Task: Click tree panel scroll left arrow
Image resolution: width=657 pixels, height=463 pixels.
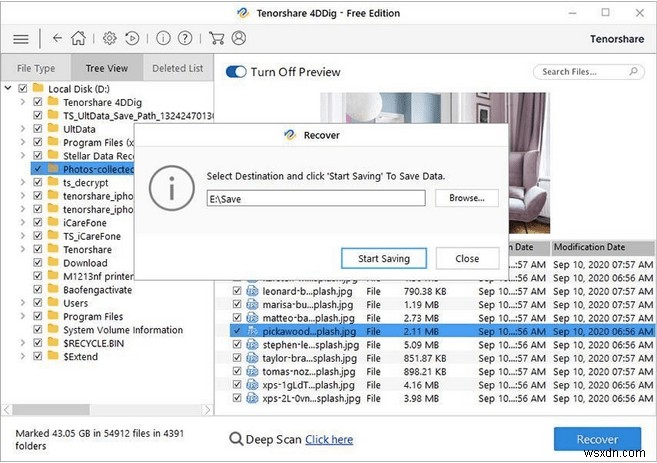Action: tap(7, 409)
